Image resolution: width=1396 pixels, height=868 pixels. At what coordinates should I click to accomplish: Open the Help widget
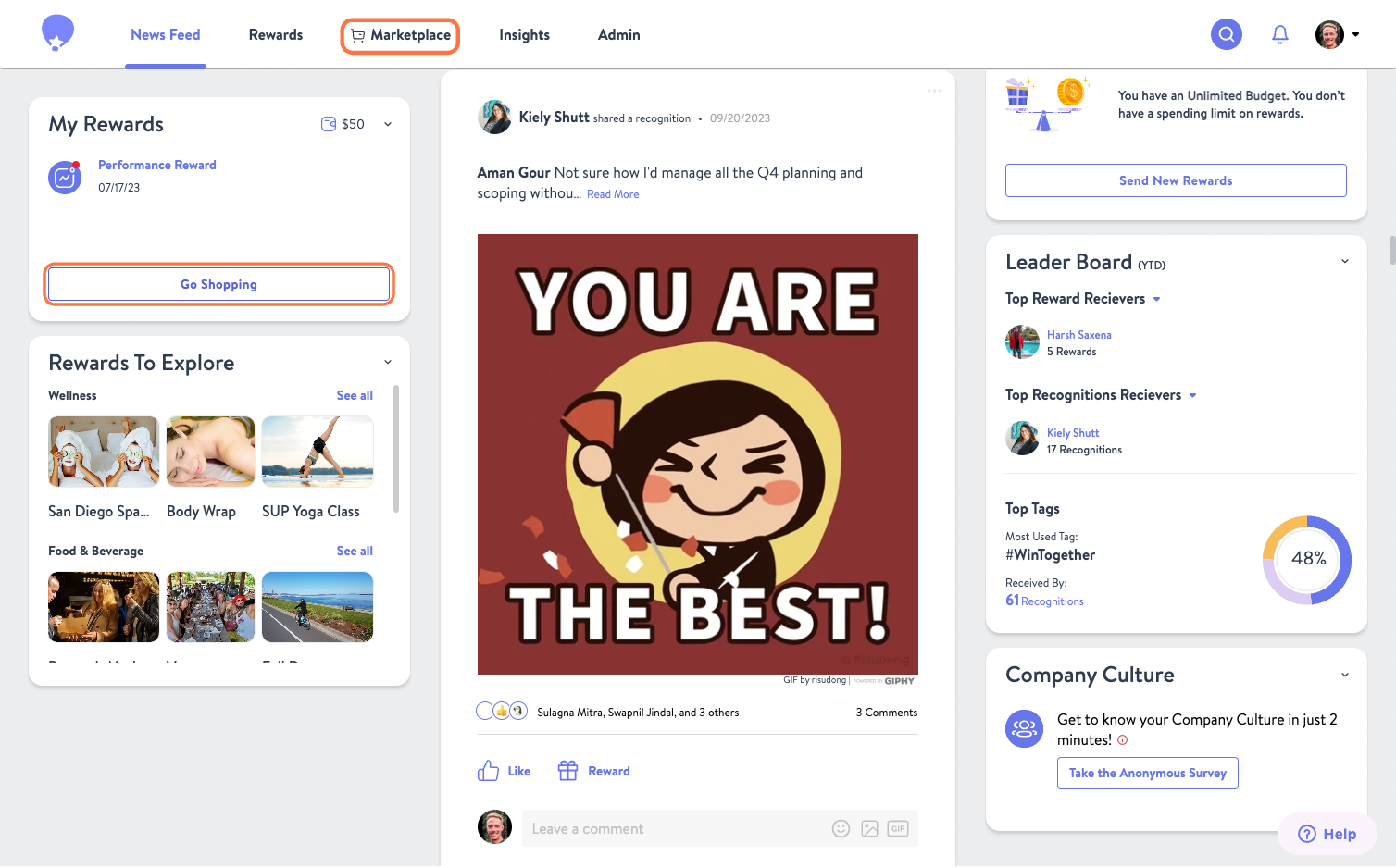[x=1327, y=834]
